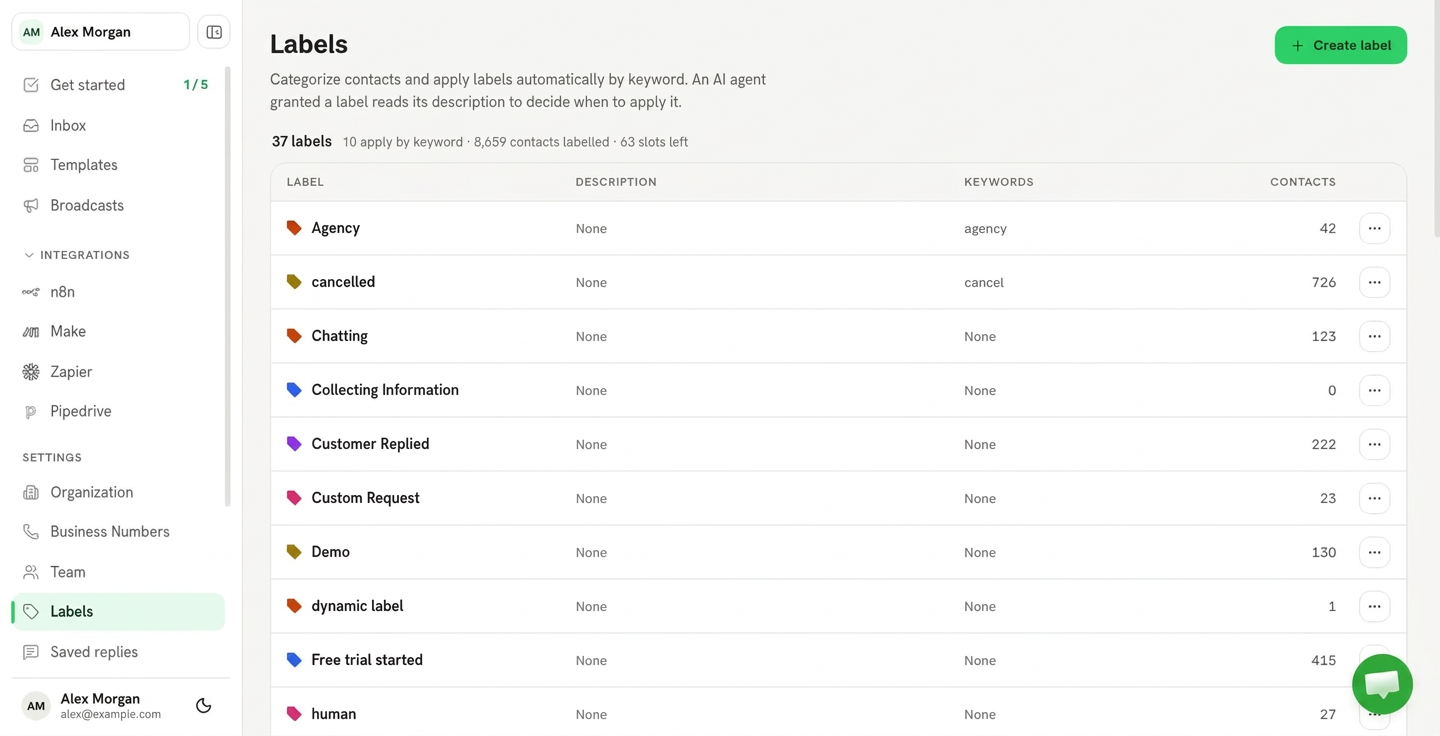The height and width of the screenshot is (736, 1440).
Task: Click the 'cancel' keyword cell
Action: 984,283
